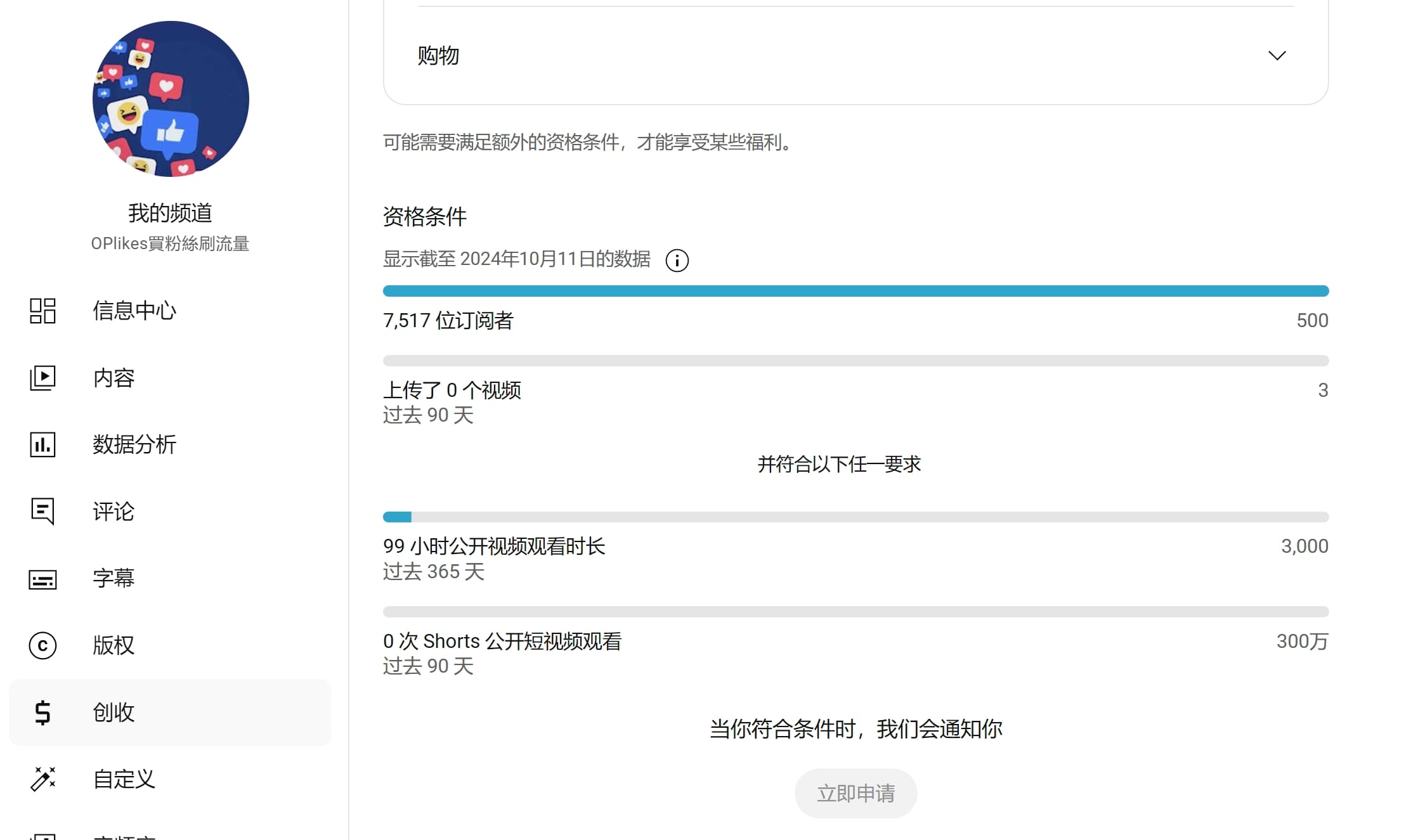Click the uploaded videos progress bar
Viewport: 1411px width, 840px height.
click(855, 361)
